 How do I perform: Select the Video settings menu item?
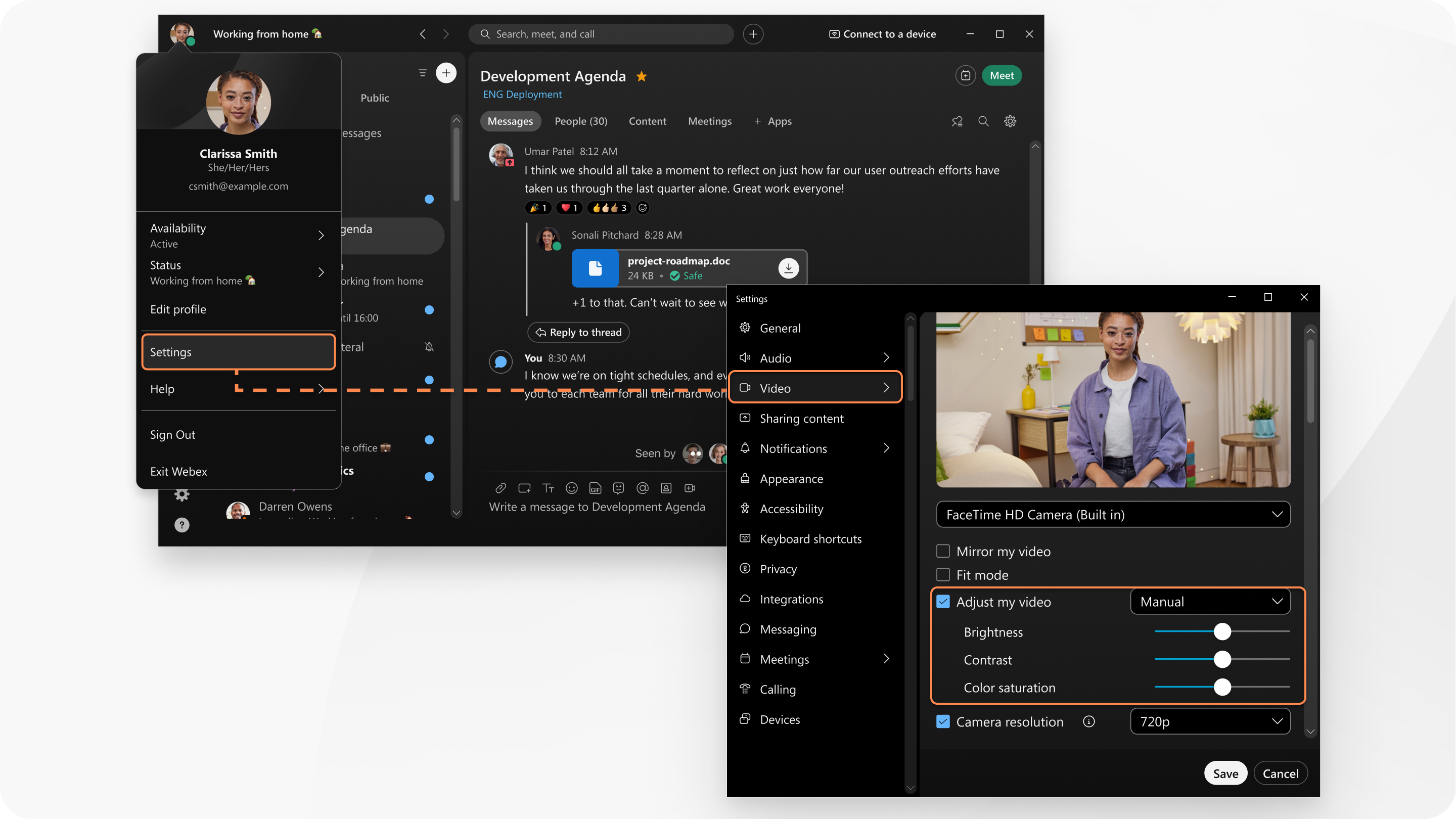tap(813, 388)
